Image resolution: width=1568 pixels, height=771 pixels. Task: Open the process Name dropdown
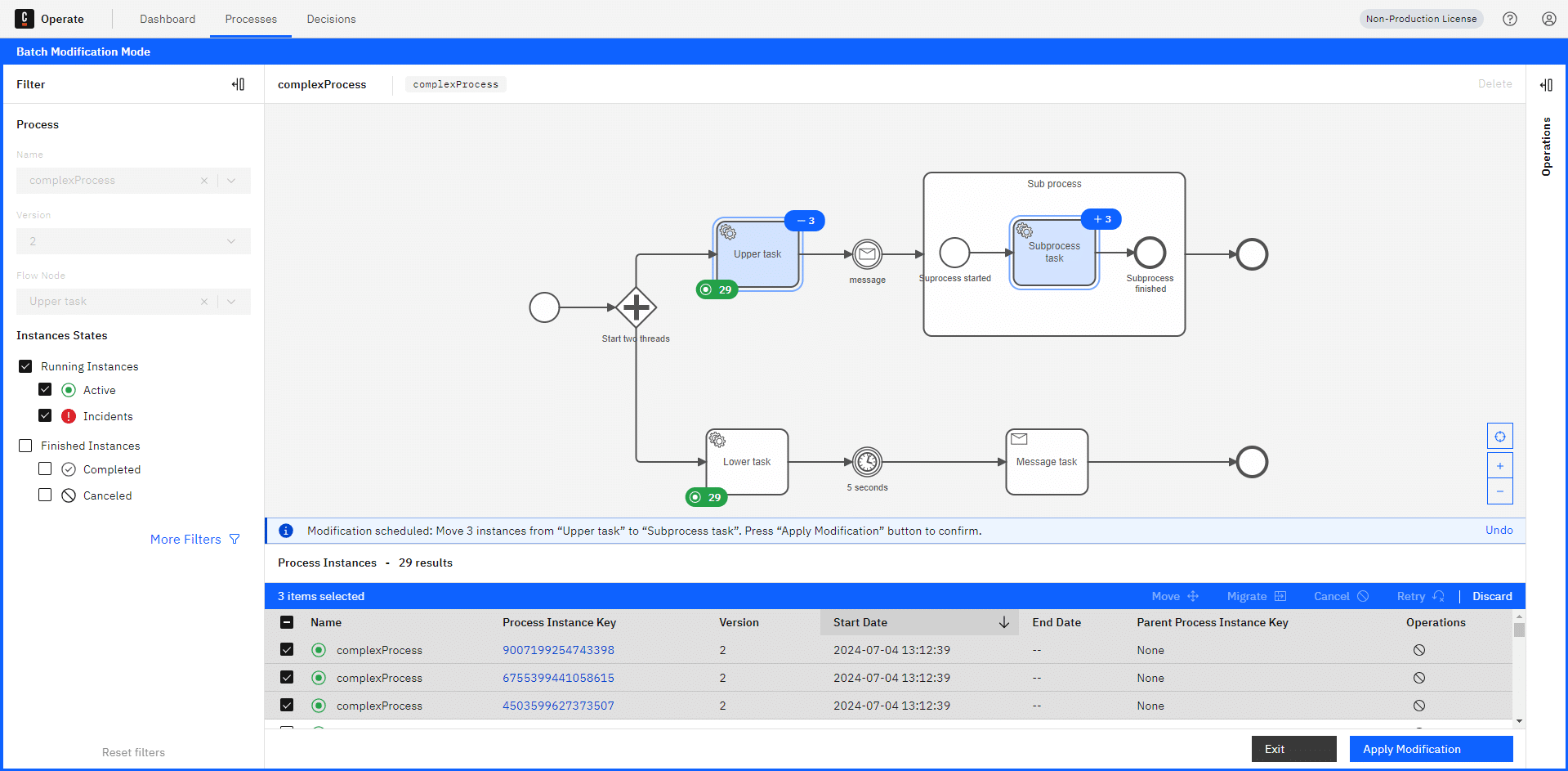click(231, 181)
